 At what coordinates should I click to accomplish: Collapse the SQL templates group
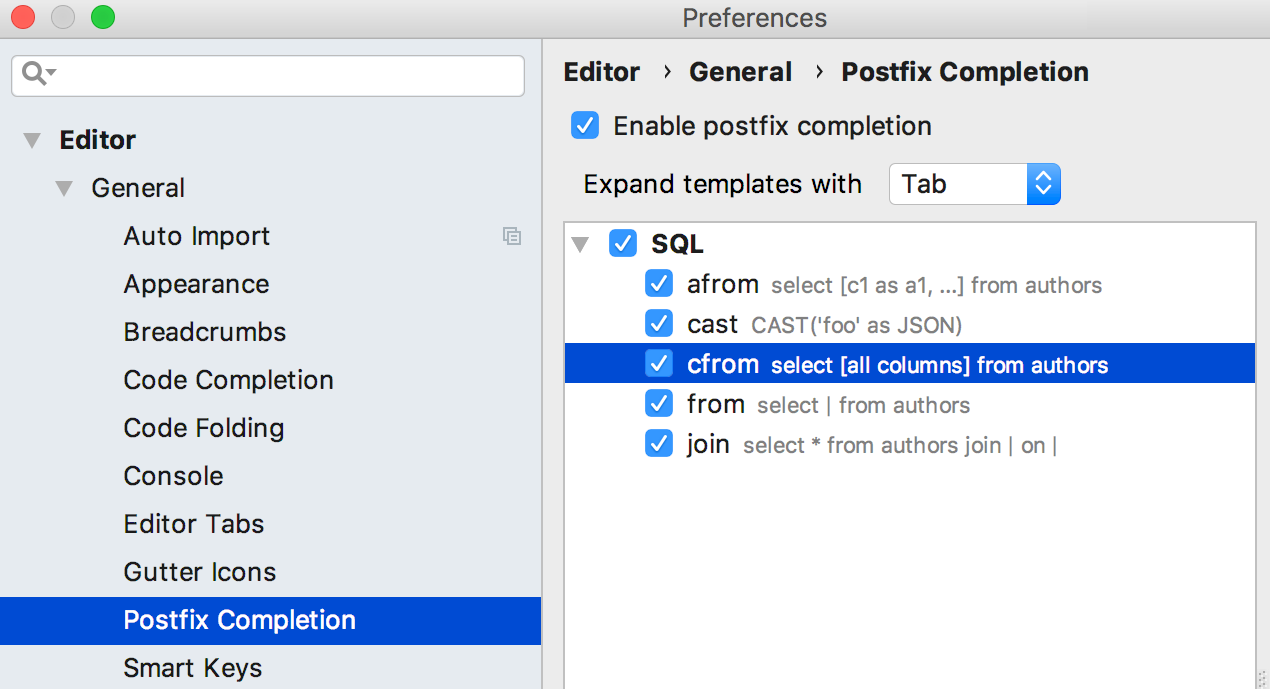pos(580,244)
